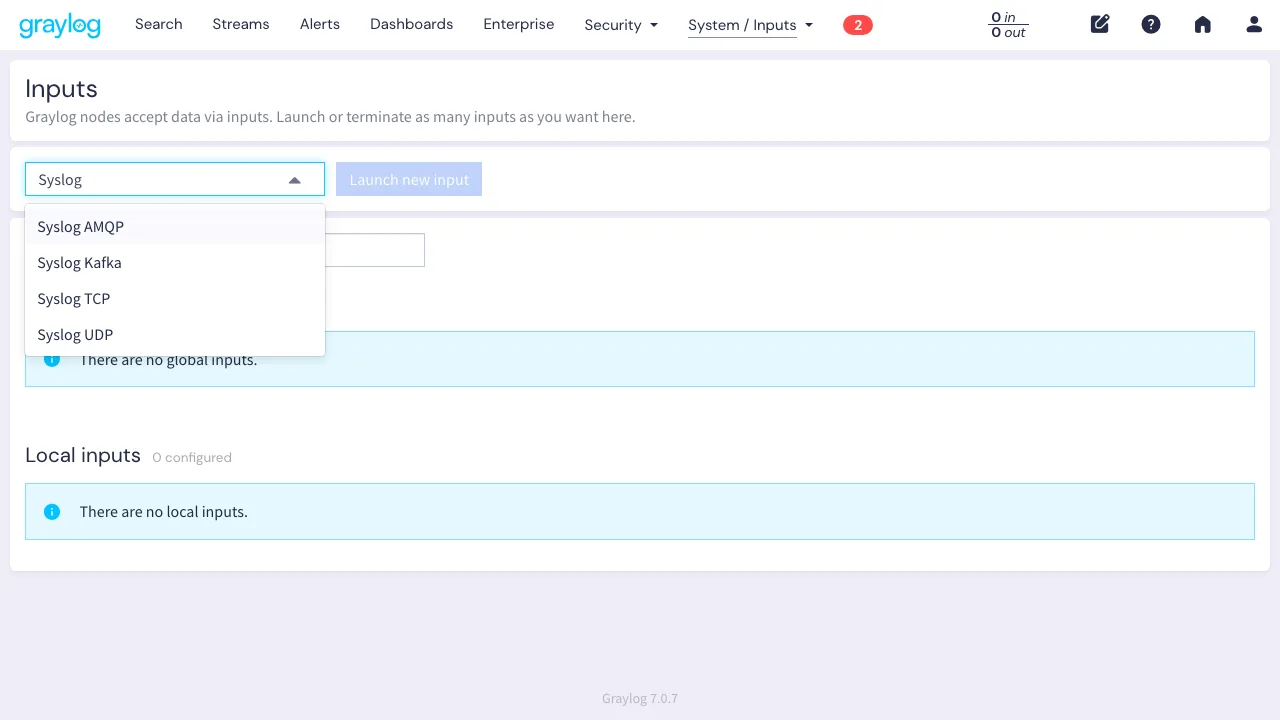This screenshot has width=1280, height=720.
Task: Click 'There are no local inputs.' message
Action: pyautogui.click(x=164, y=511)
